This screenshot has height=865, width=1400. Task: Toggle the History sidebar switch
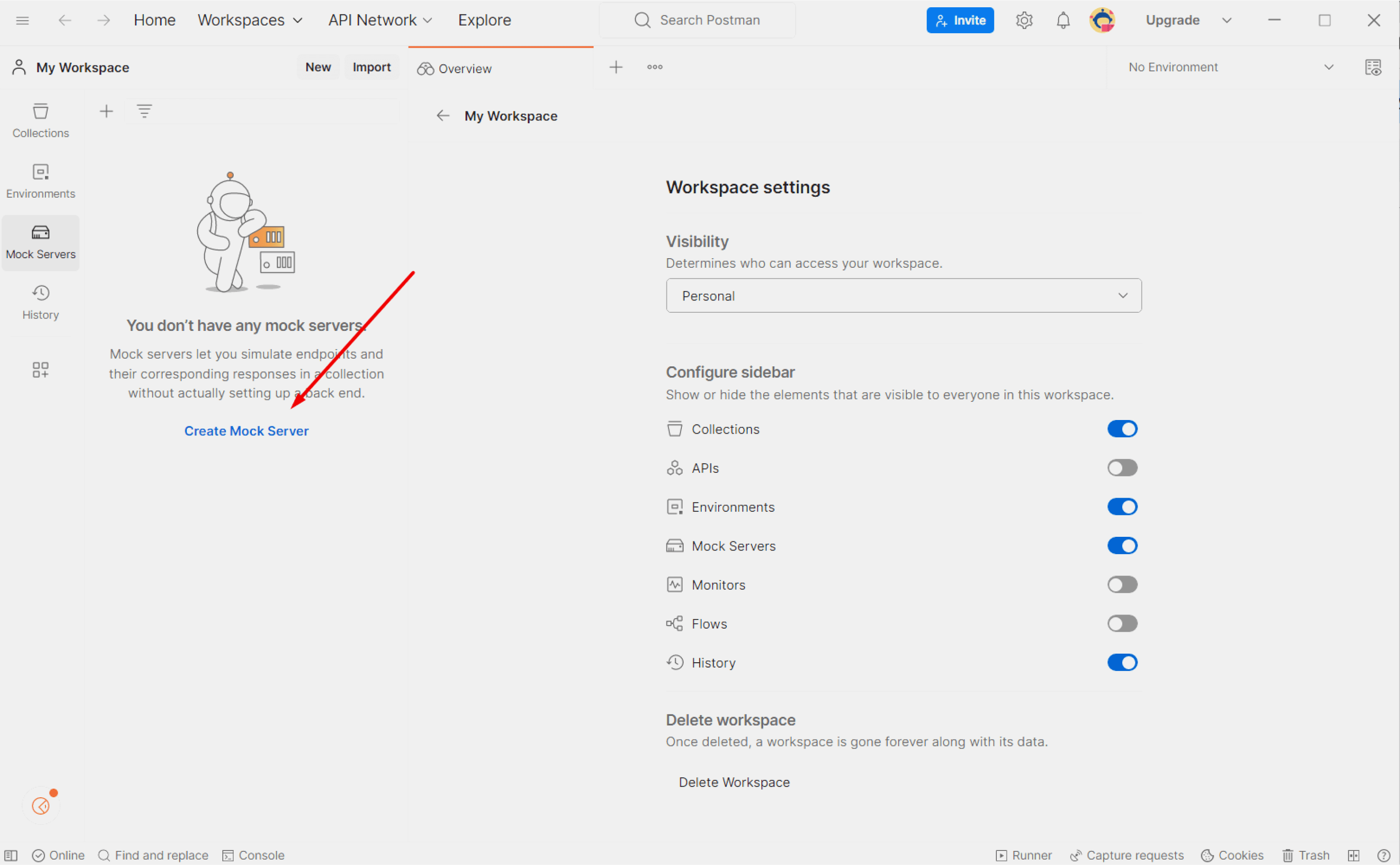[1122, 662]
